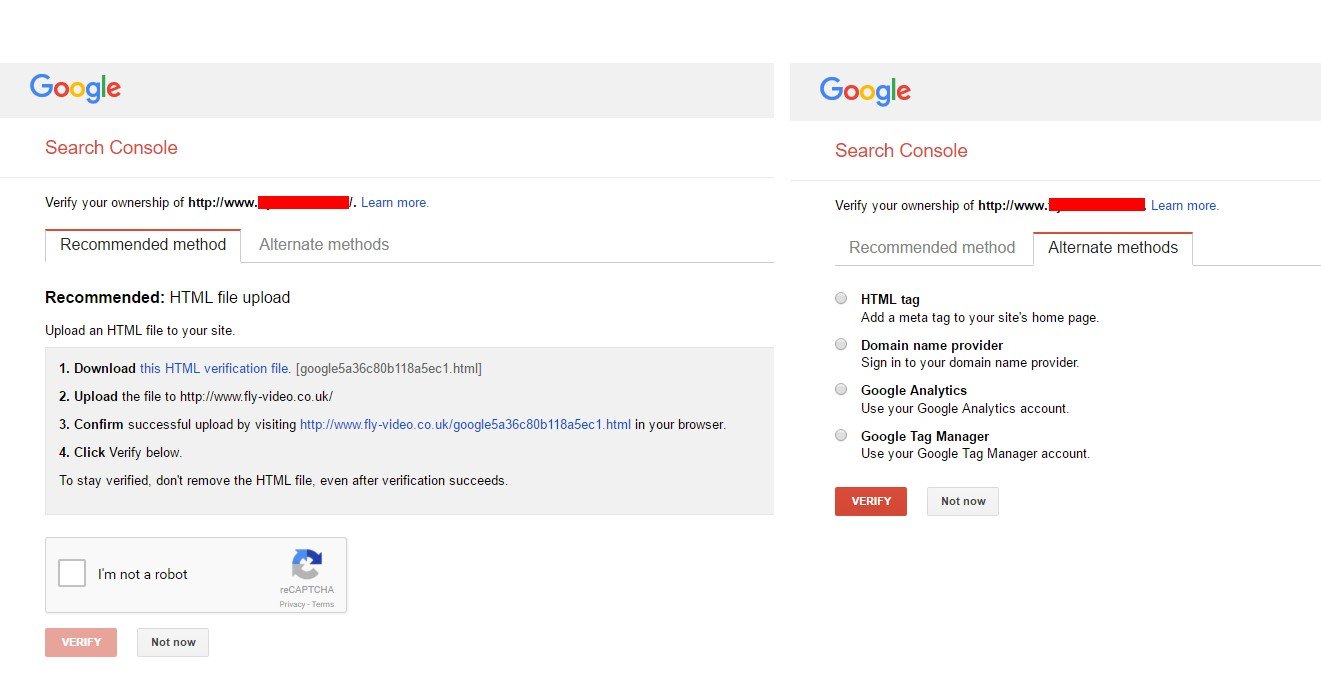
Task: Open the reCAPTCHA Privacy link
Action: (x=292, y=604)
